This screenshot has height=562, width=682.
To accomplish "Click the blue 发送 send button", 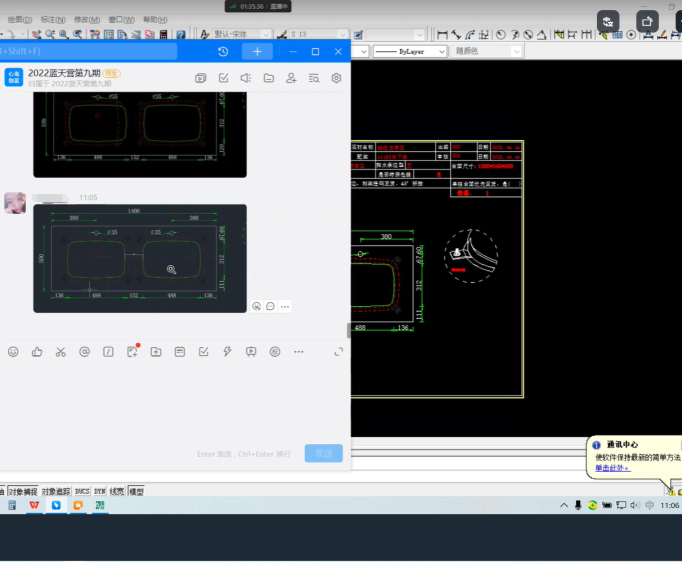I will (x=323, y=453).
